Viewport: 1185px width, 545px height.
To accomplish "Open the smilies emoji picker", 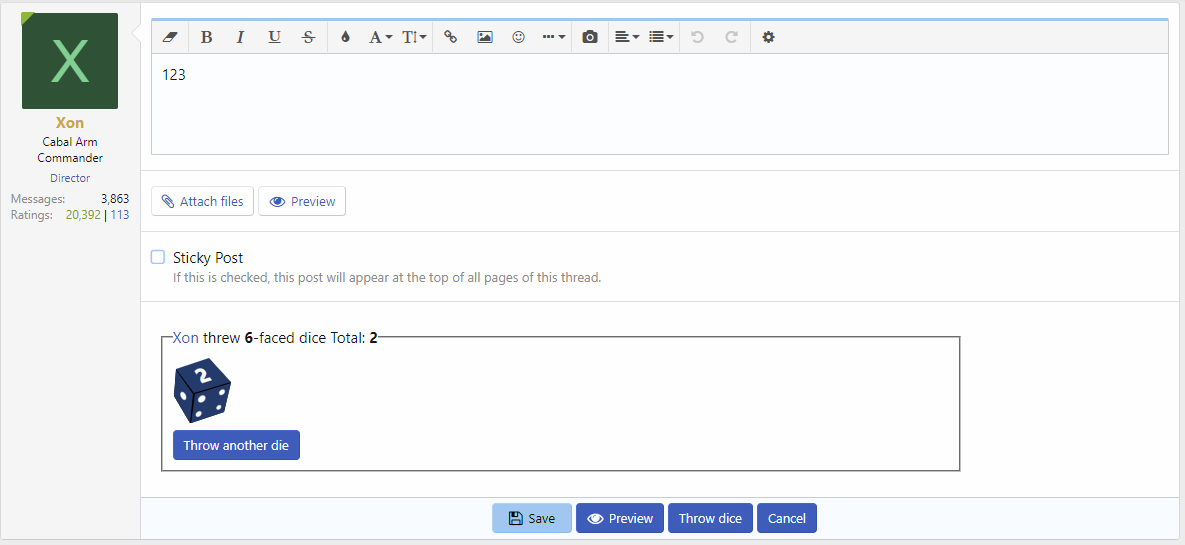I will [518, 37].
